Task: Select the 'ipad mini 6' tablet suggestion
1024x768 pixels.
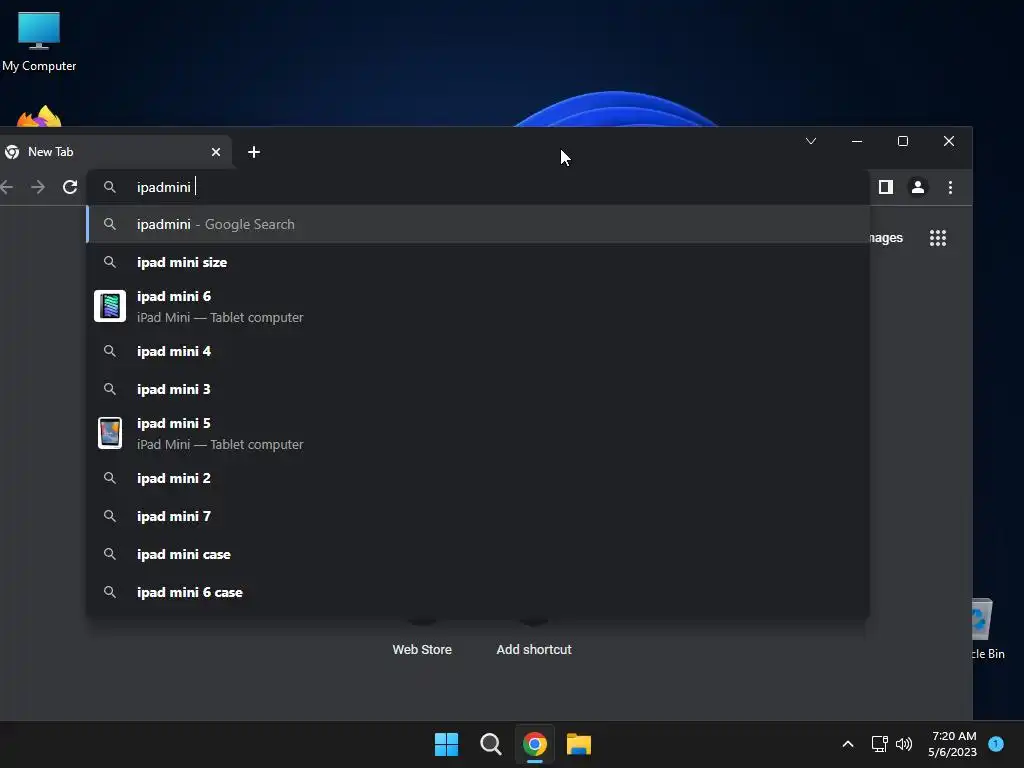Action: pyautogui.click(x=477, y=306)
